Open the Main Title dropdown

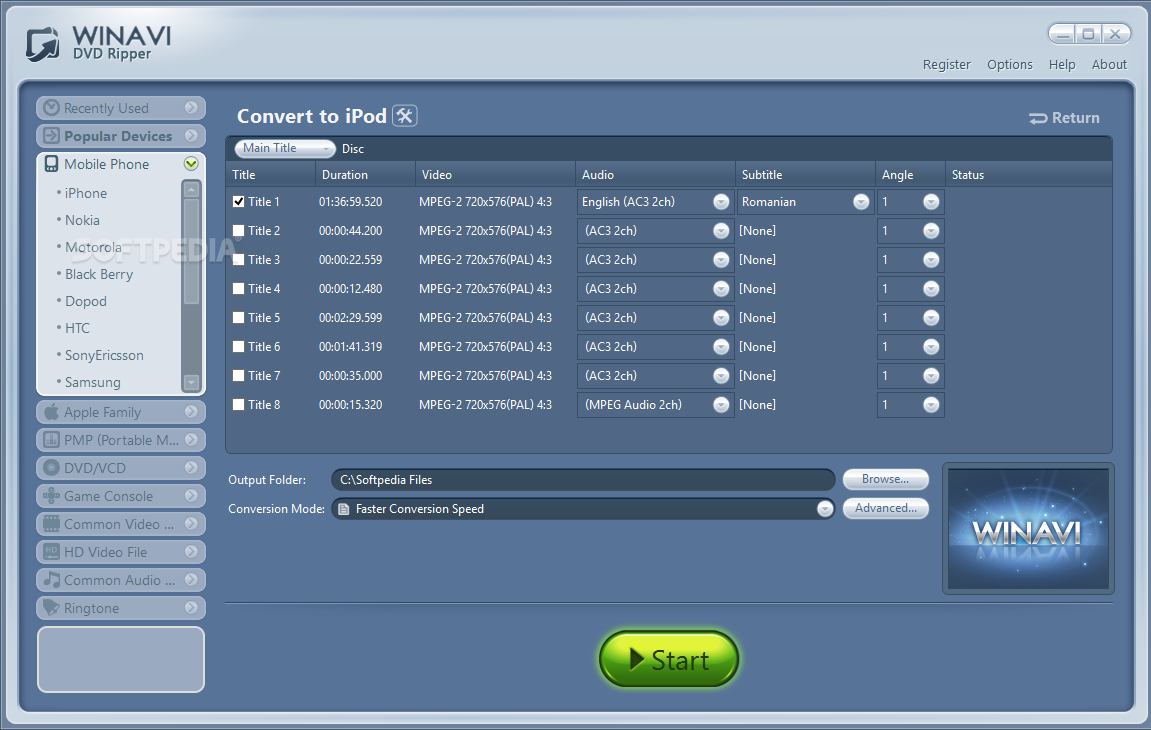pos(285,148)
